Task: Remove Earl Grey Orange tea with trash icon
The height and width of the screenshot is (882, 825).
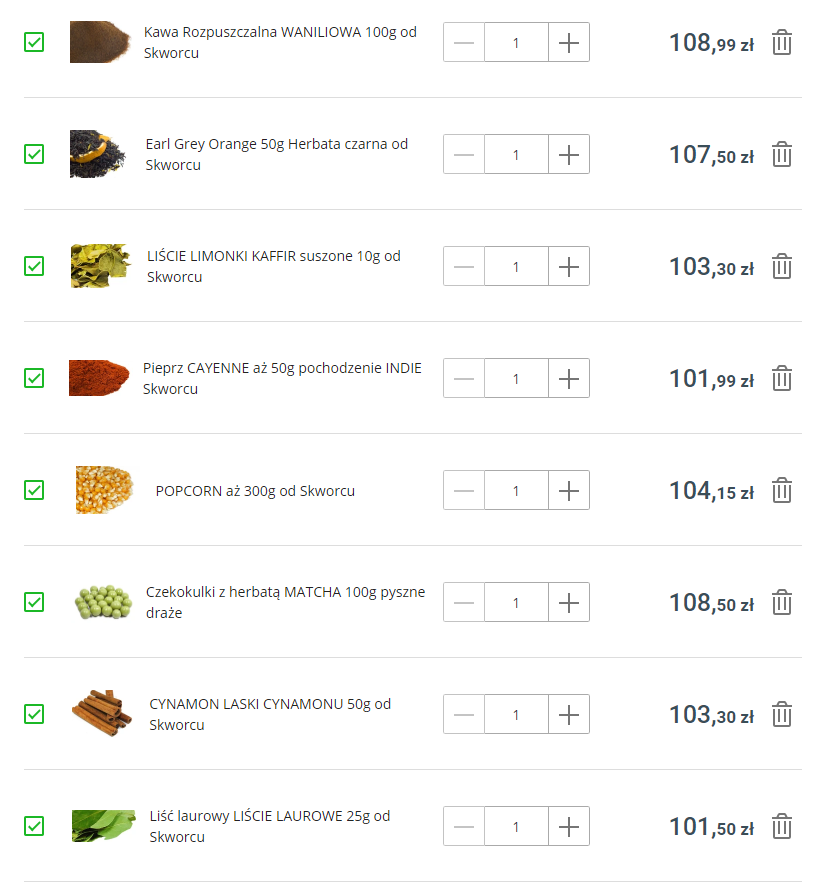Action: click(782, 155)
